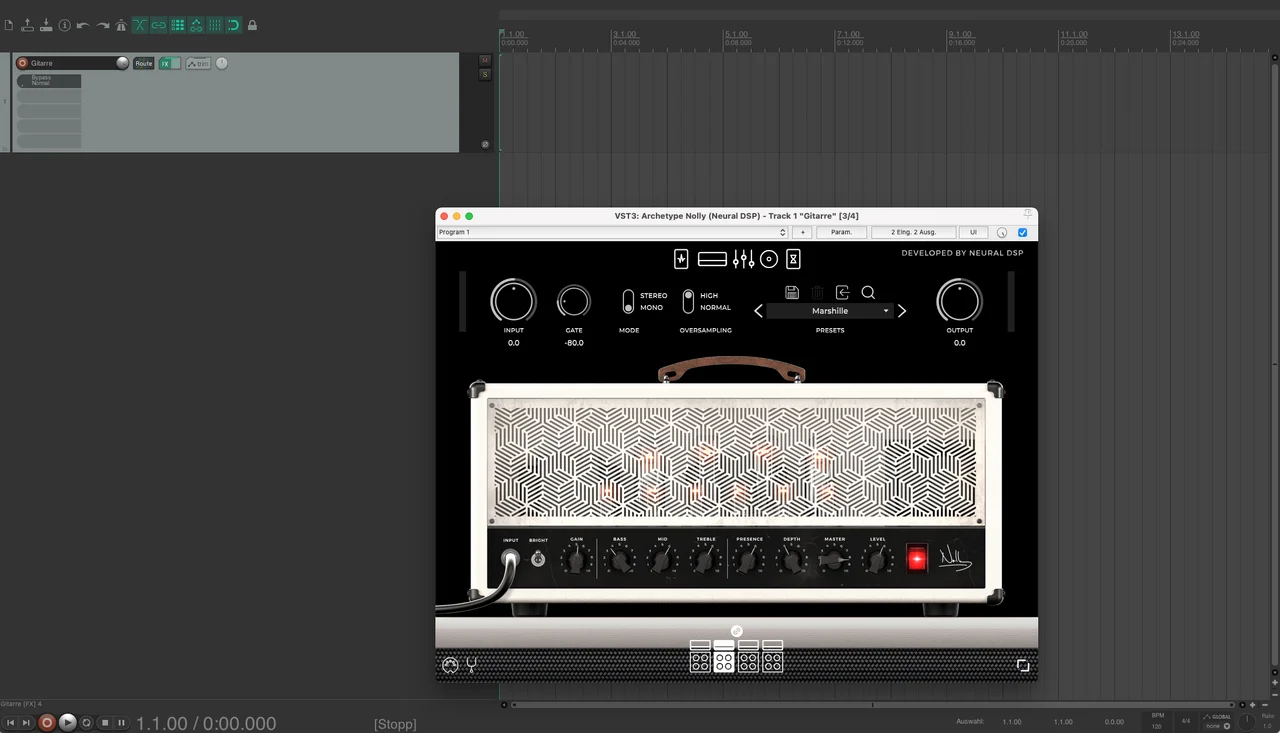Screen dimensions: 1280x733
Task: Click the UI button in plugin header
Action: [973, 232]
